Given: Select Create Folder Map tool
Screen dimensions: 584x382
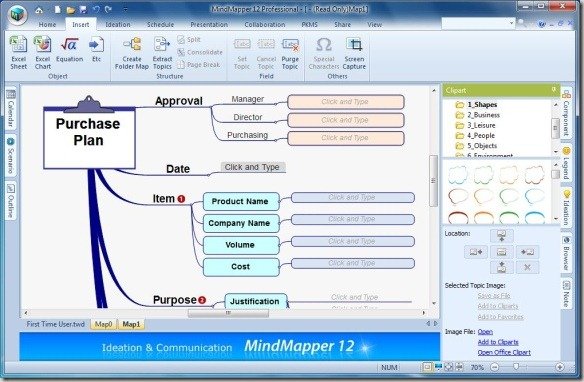Looking at the screenshot, I should point(132,53).
